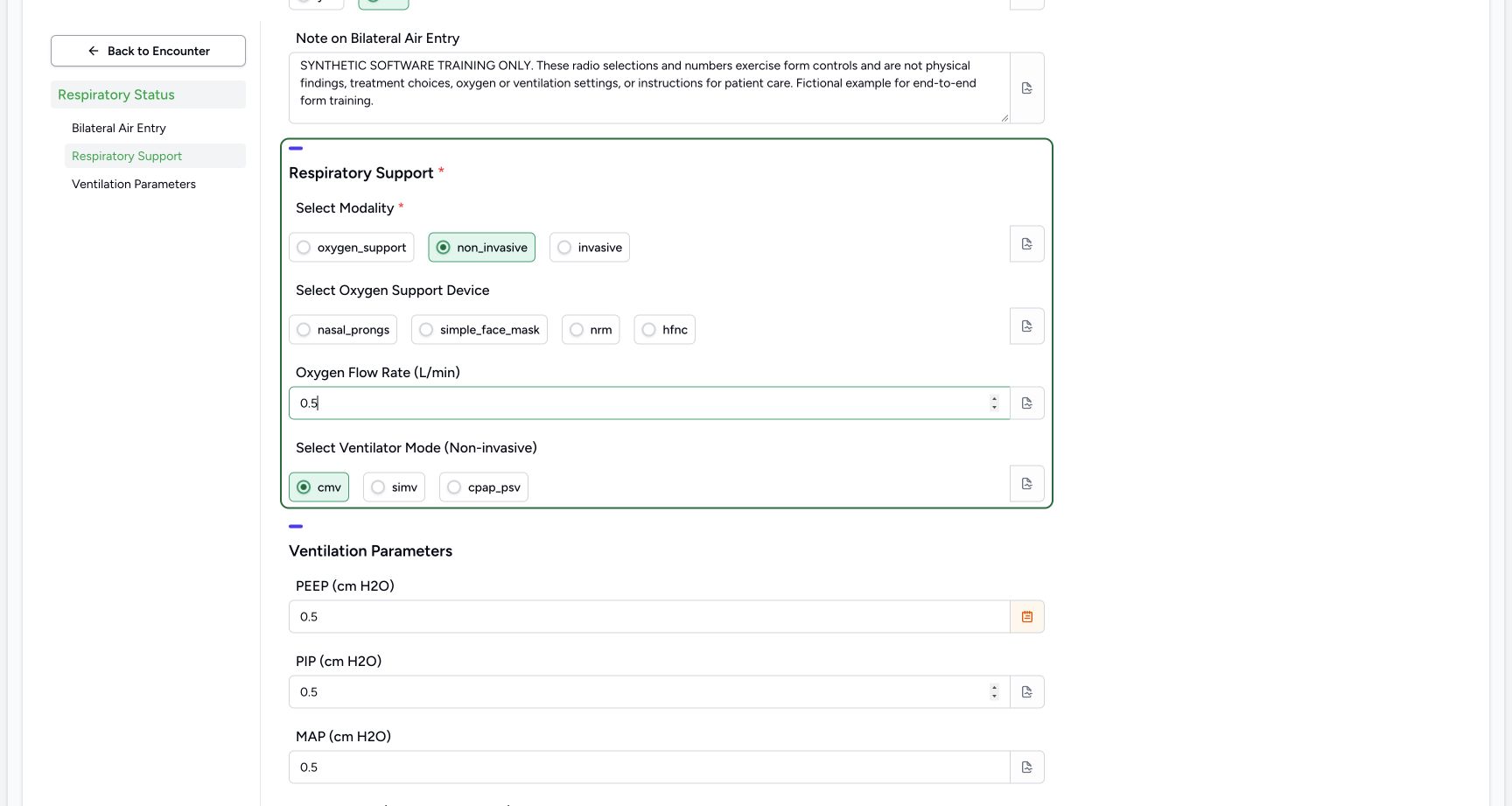
Task: Open note icon for Ventilator Mode row
Action: pyautogui.click(x=1026, y=484)
